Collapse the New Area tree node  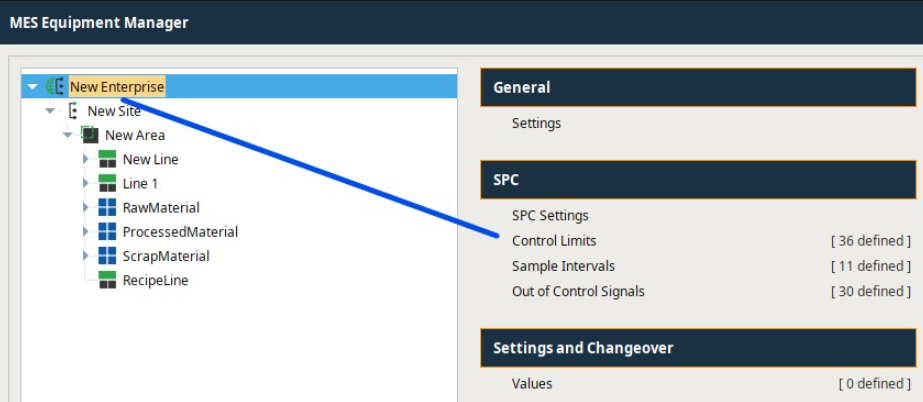(68, 135)
